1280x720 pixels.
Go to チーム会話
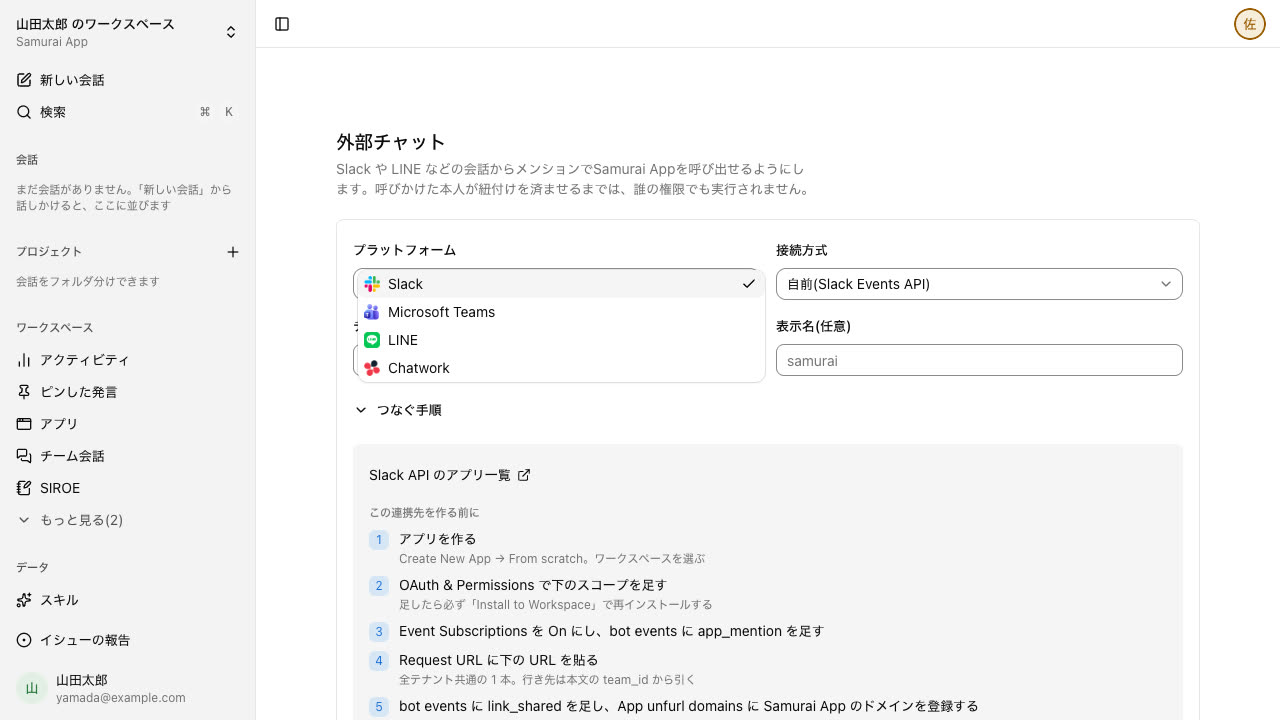[x=127, y=456]
